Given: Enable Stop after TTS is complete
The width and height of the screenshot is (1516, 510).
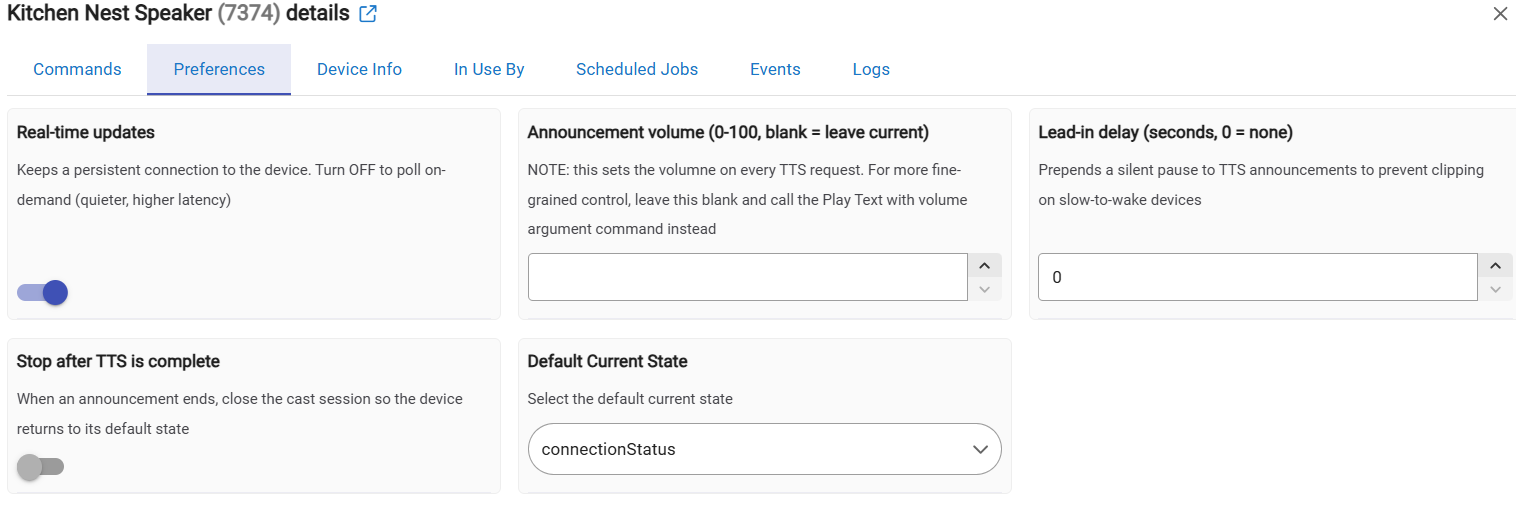Looking at the screenshot, I should 41,466.
